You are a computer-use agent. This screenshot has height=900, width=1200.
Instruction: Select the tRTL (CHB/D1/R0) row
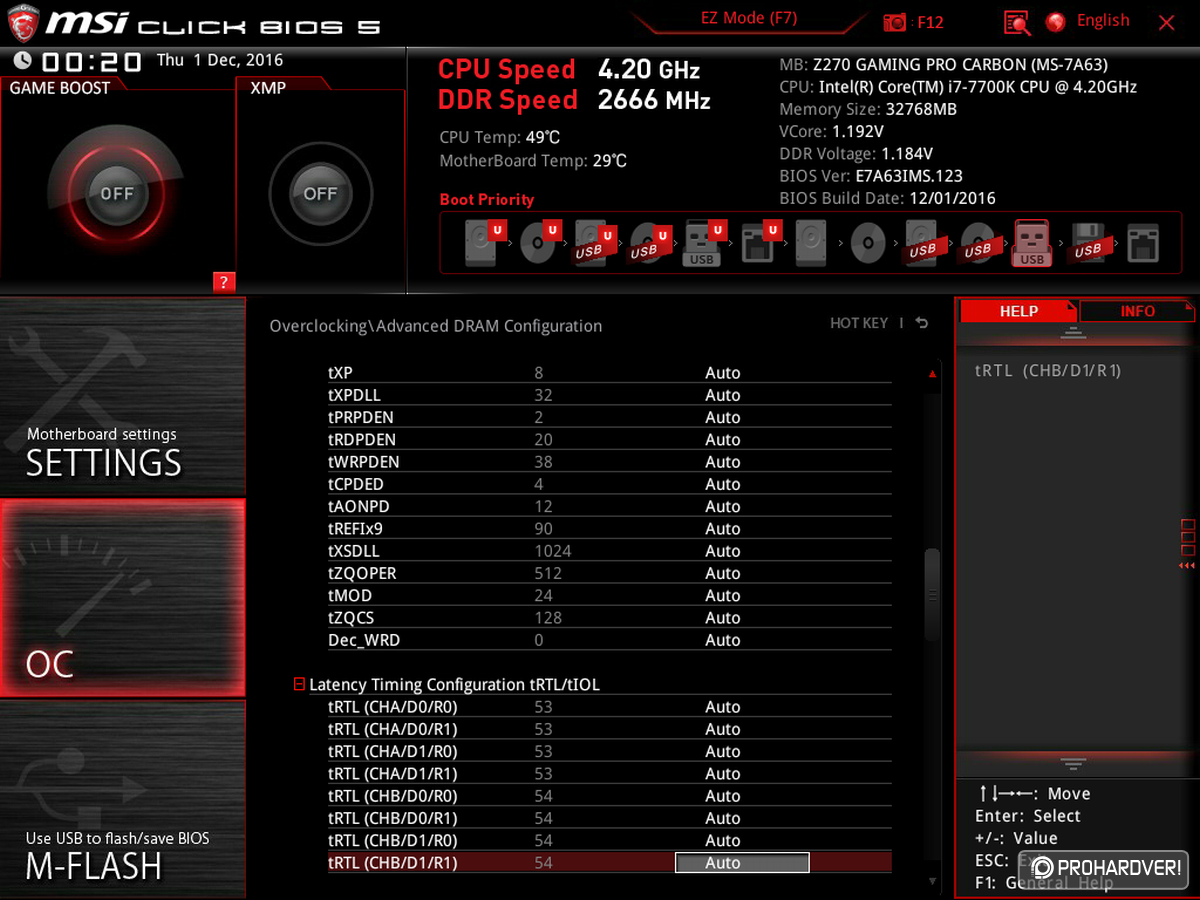[x=609, y=841]
